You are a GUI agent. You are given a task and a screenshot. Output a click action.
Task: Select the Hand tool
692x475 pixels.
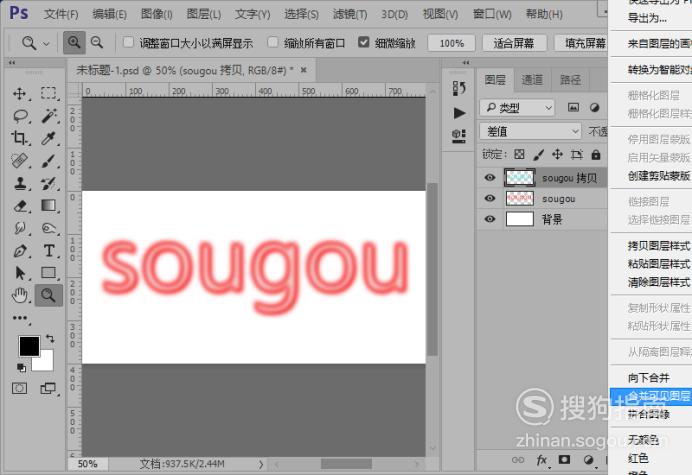pyautogui.click(x=20, y=295)
